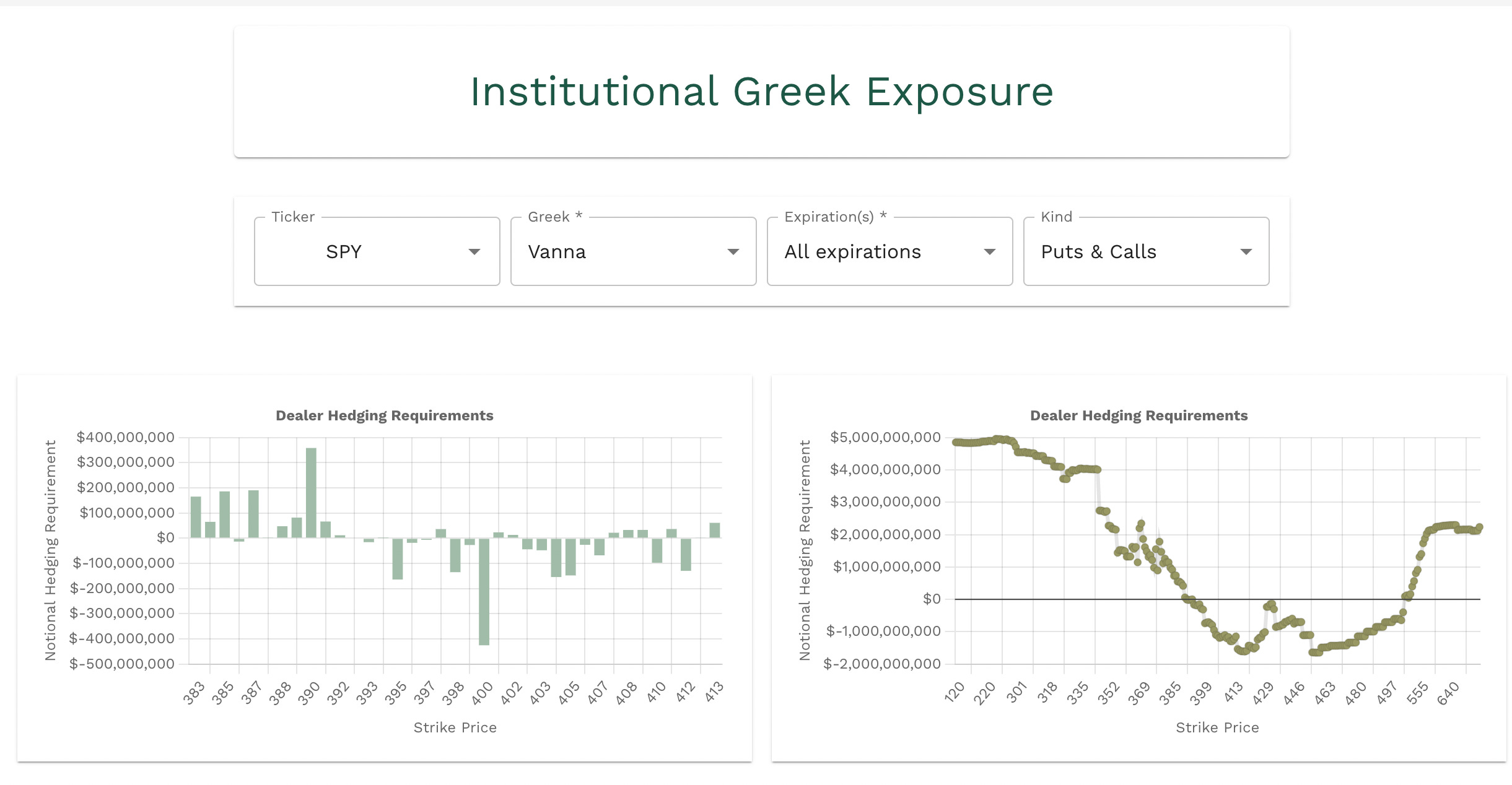Click the Ticker dropdown arrow icon
Image resolution: width=1512 pixels, height=785 pixels.
[474, 252]
